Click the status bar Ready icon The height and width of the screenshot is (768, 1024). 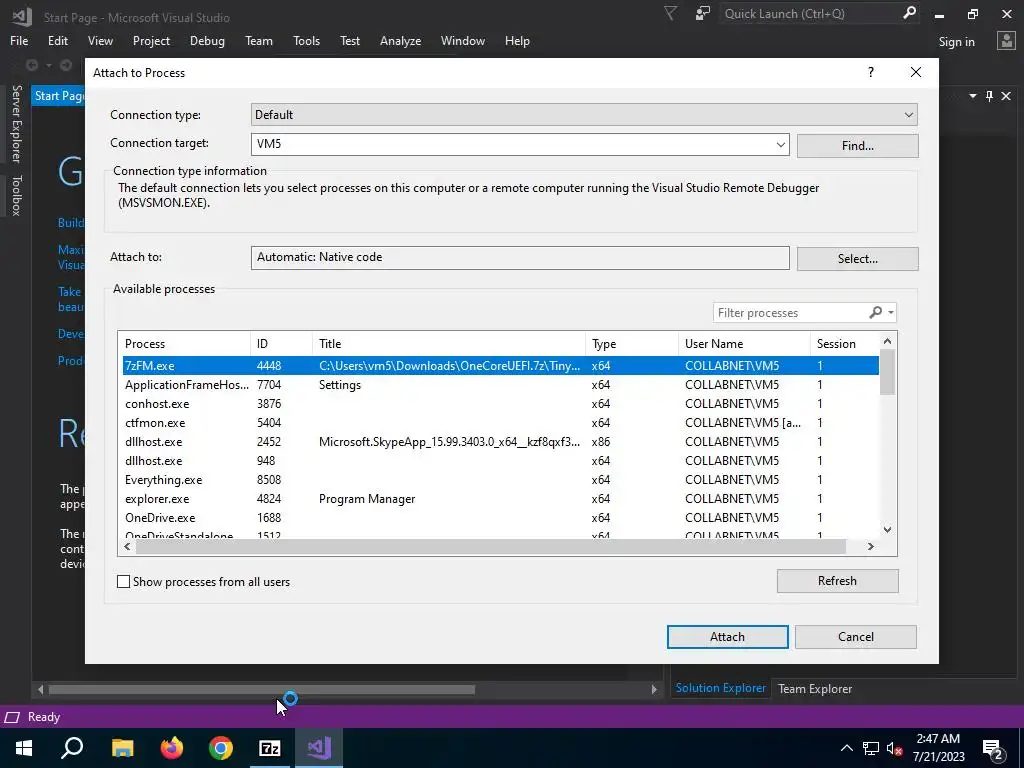12,717
